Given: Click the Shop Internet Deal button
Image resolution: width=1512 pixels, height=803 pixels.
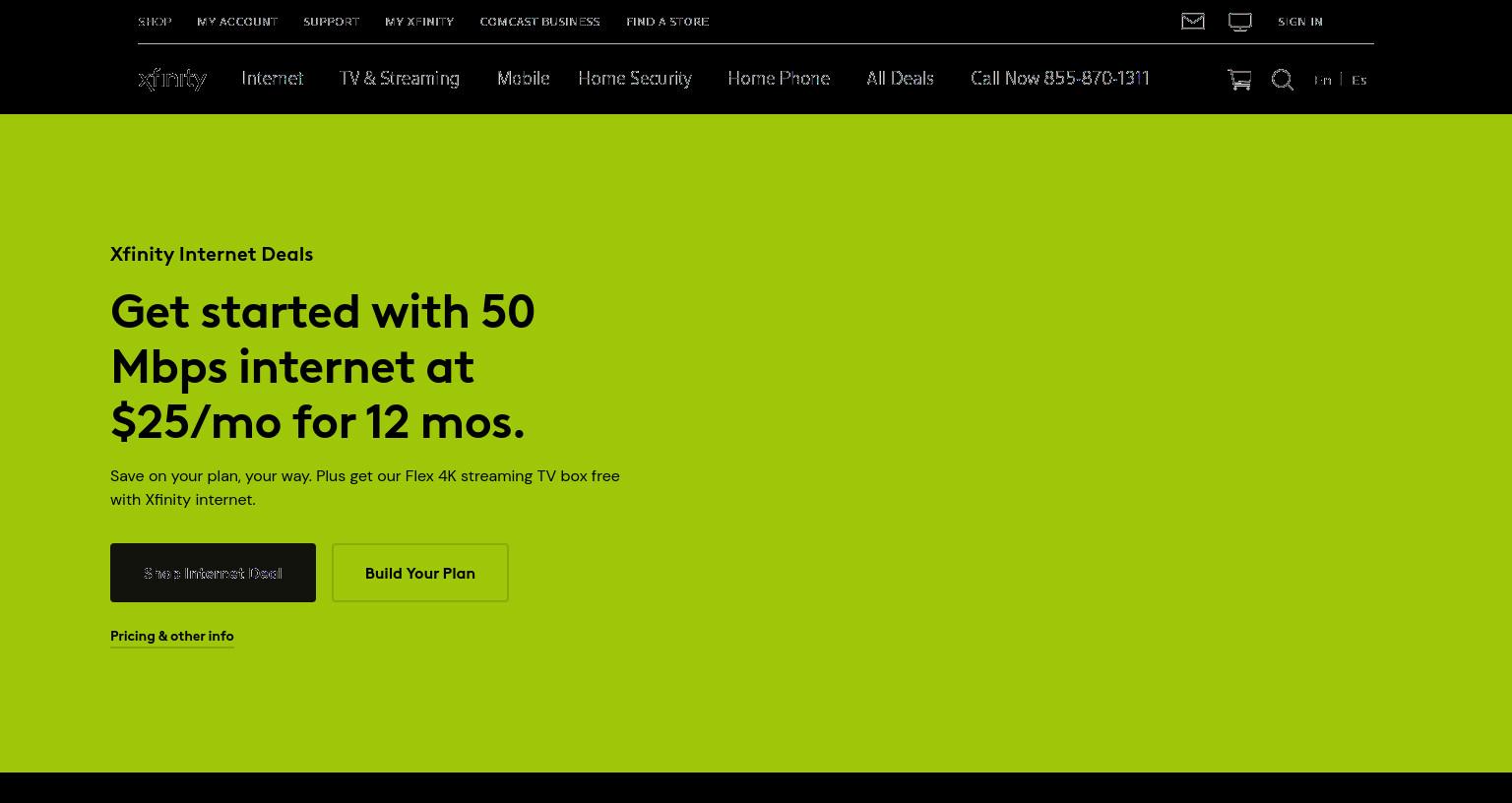Looking at the screenshot, I should [x=213, y=573].
